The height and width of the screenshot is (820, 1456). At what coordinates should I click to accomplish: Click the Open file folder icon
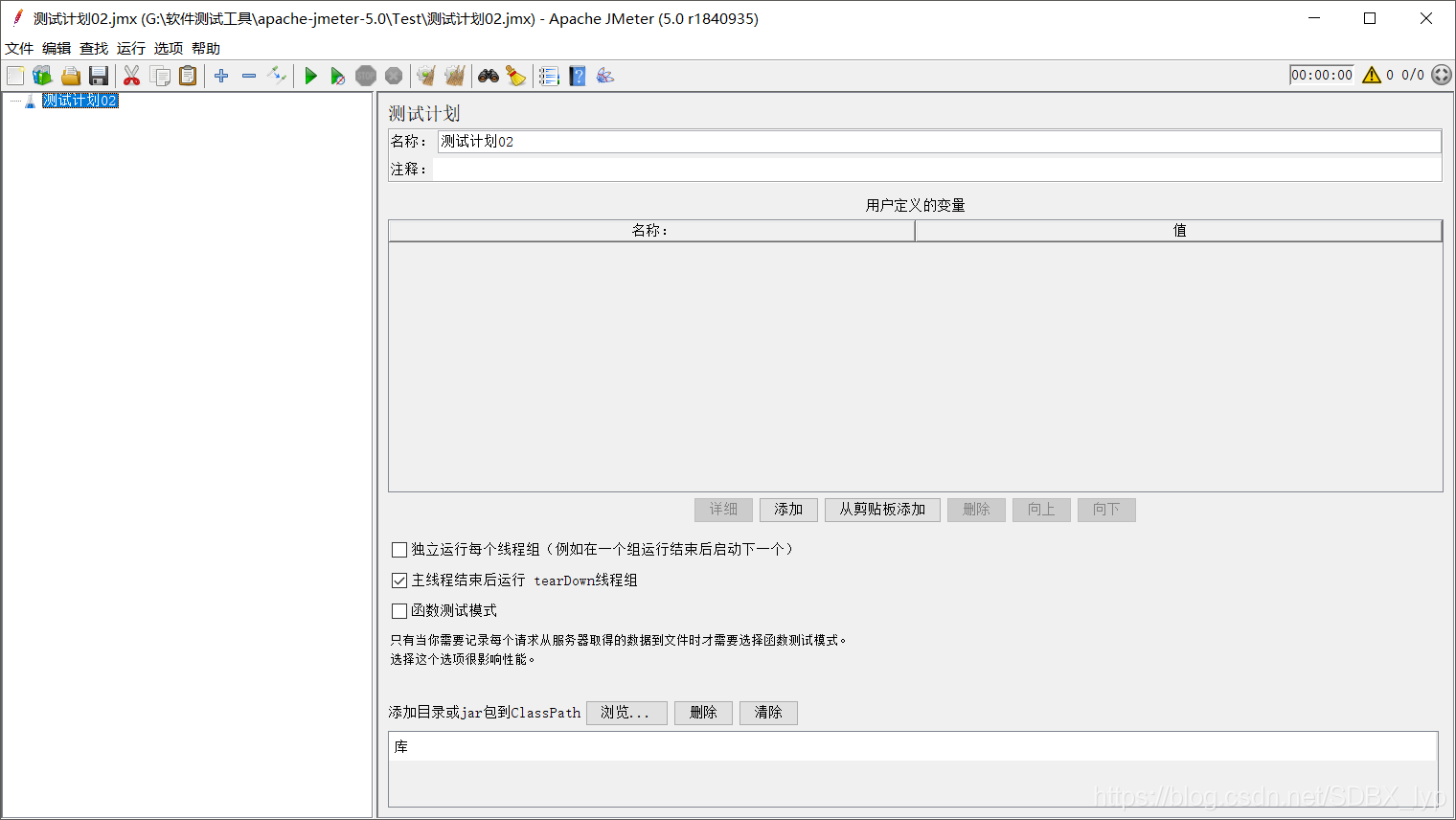click(71, 76)
